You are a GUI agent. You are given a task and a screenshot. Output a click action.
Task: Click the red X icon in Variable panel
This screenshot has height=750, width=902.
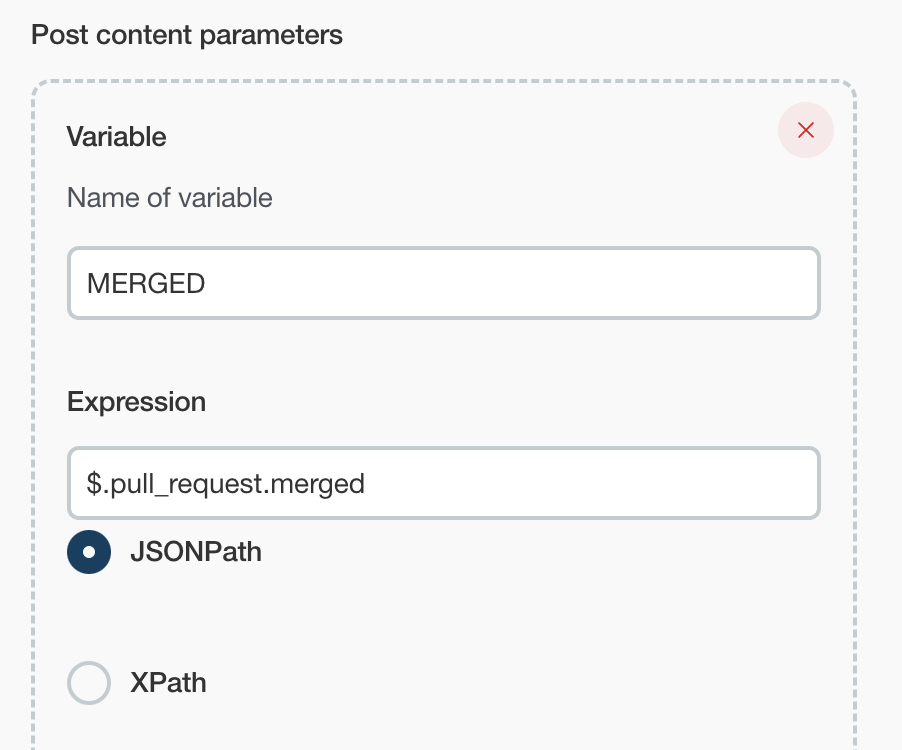click(x=805, y=130)
